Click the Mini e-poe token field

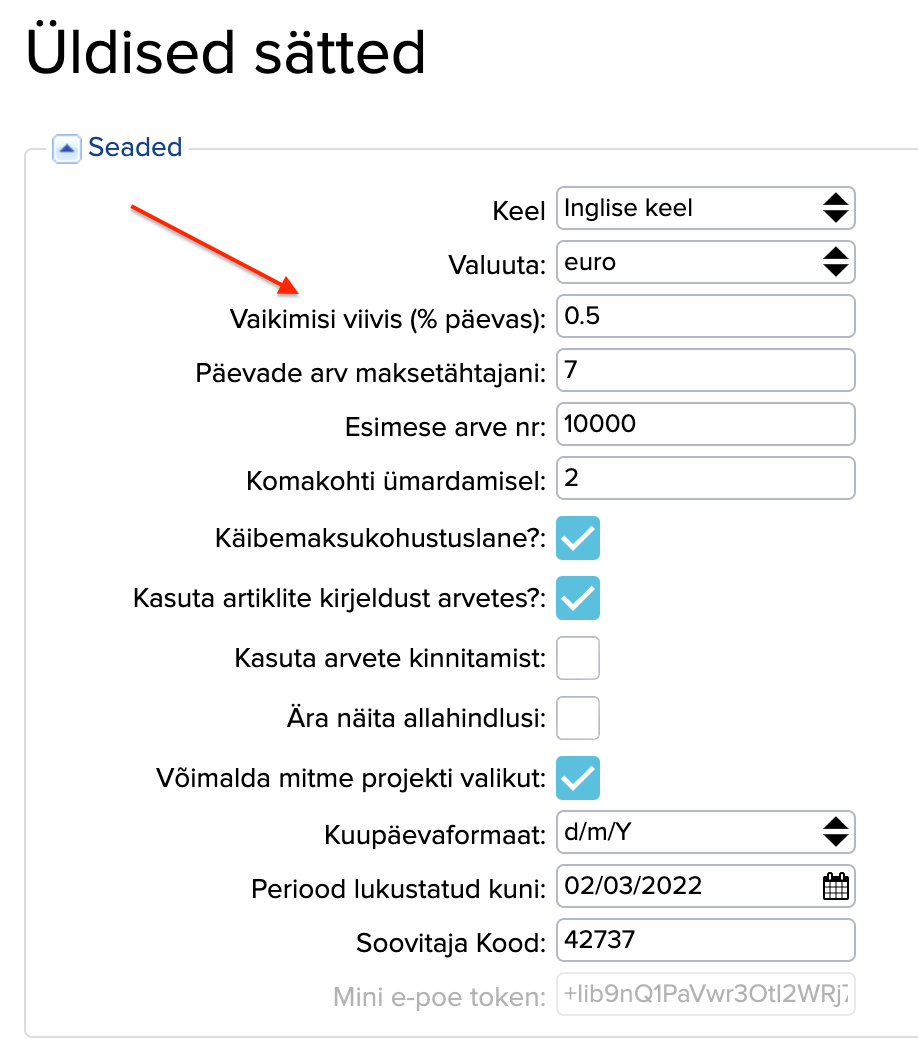click(x=705, y=995)
